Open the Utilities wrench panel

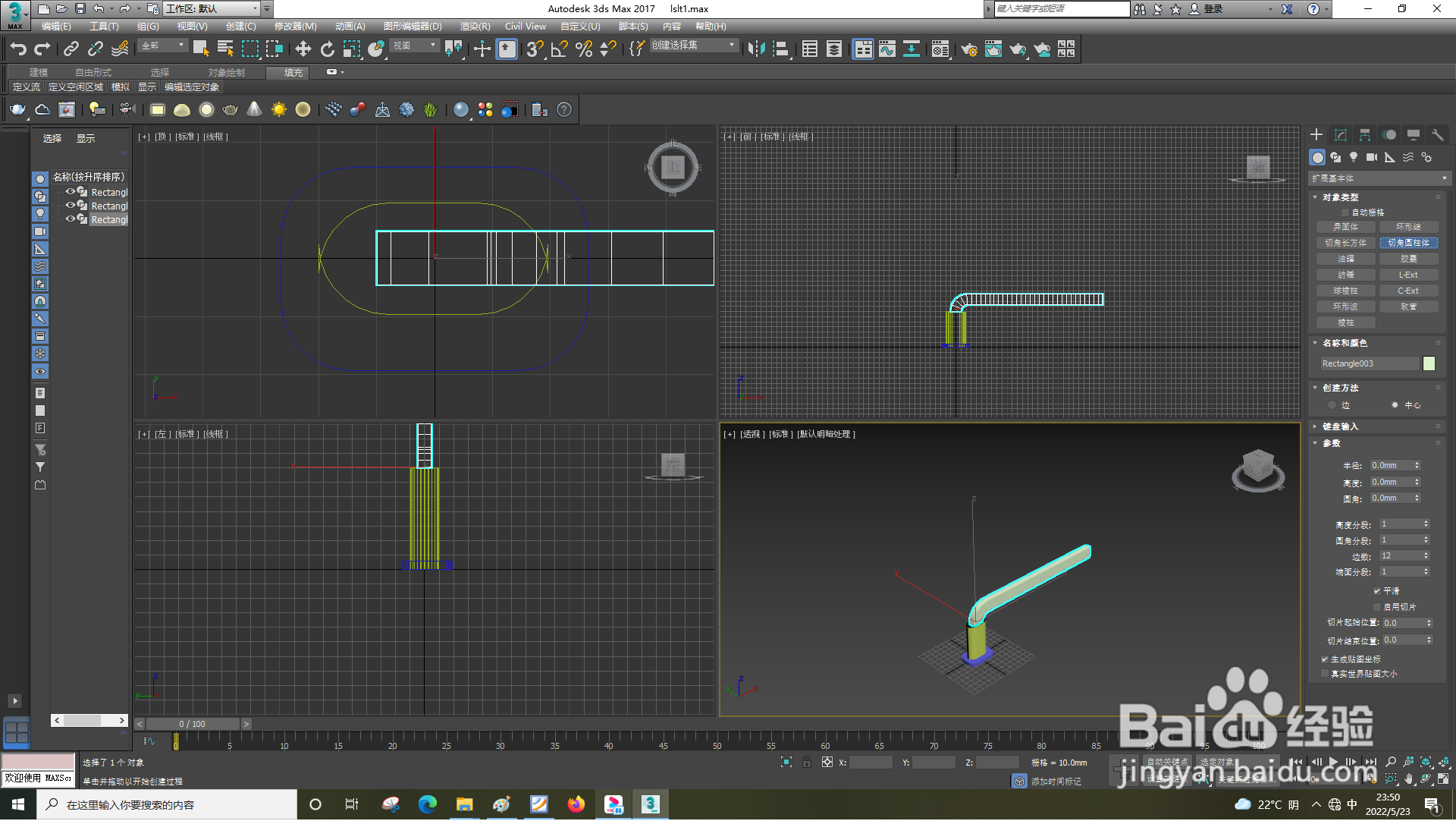(x=1437, y=135)
